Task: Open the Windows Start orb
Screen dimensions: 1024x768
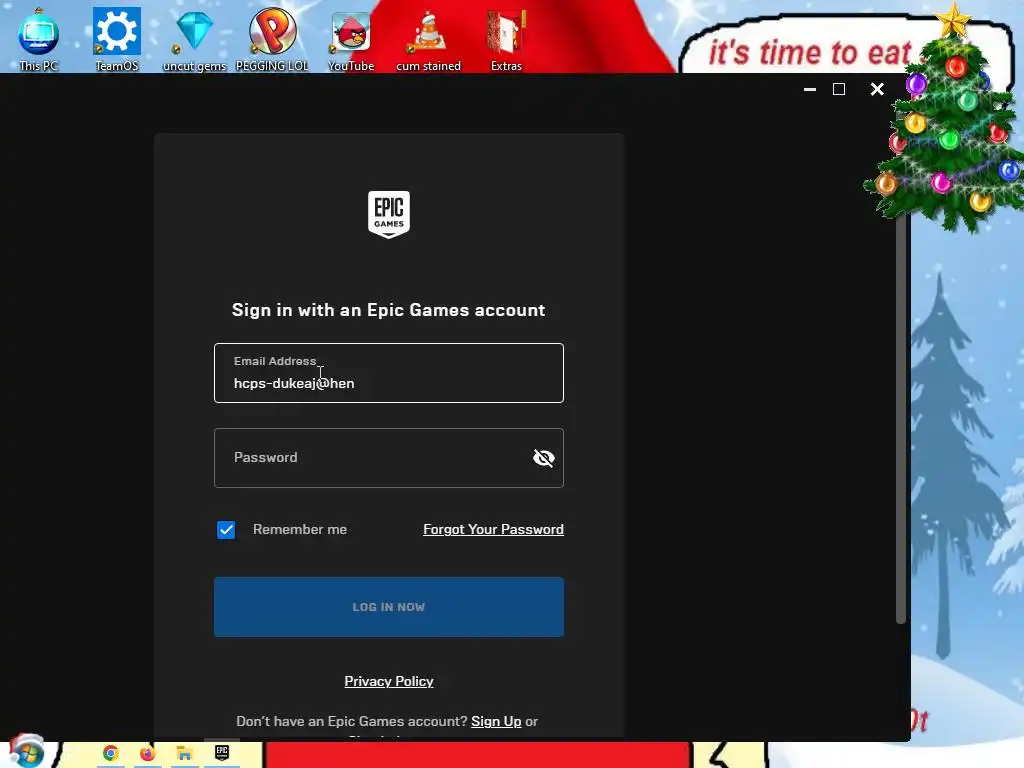Action: (27, 752)
